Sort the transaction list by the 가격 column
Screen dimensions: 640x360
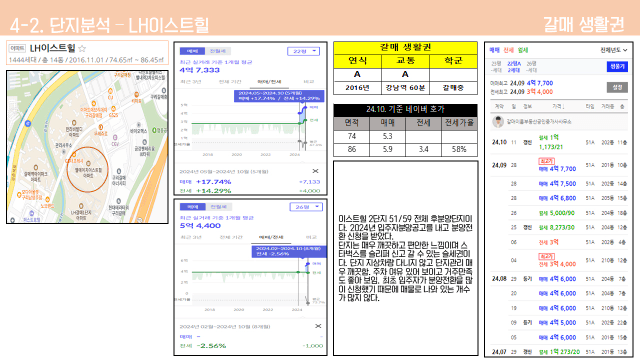558,107
